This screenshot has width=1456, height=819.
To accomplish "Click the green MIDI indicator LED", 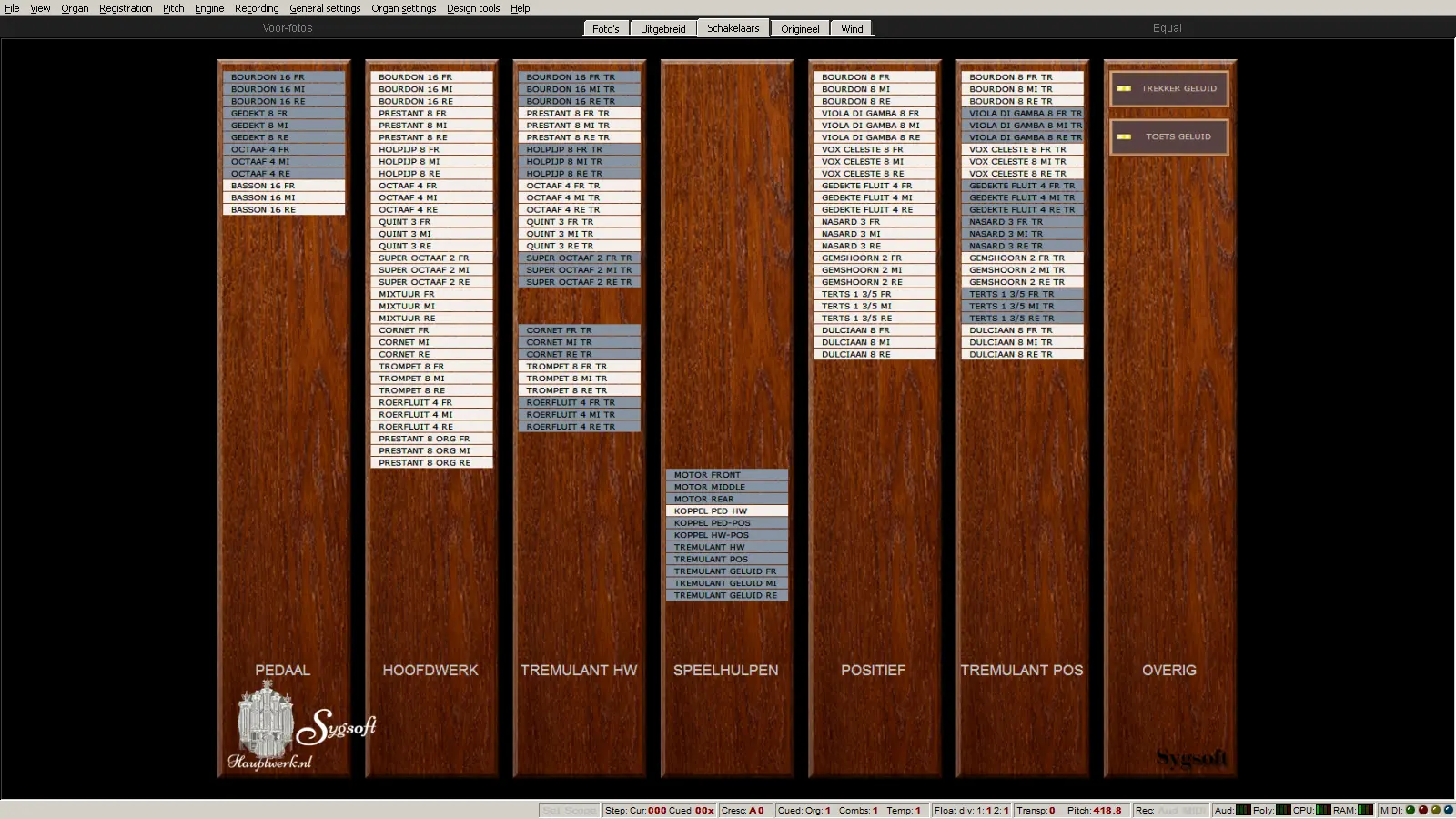I will 1410,810.
